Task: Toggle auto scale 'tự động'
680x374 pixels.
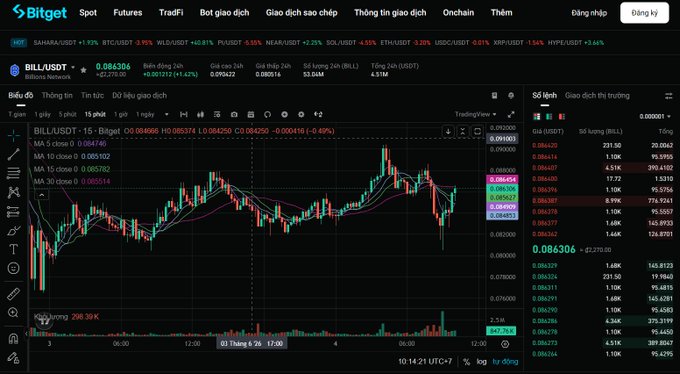Action: [x=505, y=361]
